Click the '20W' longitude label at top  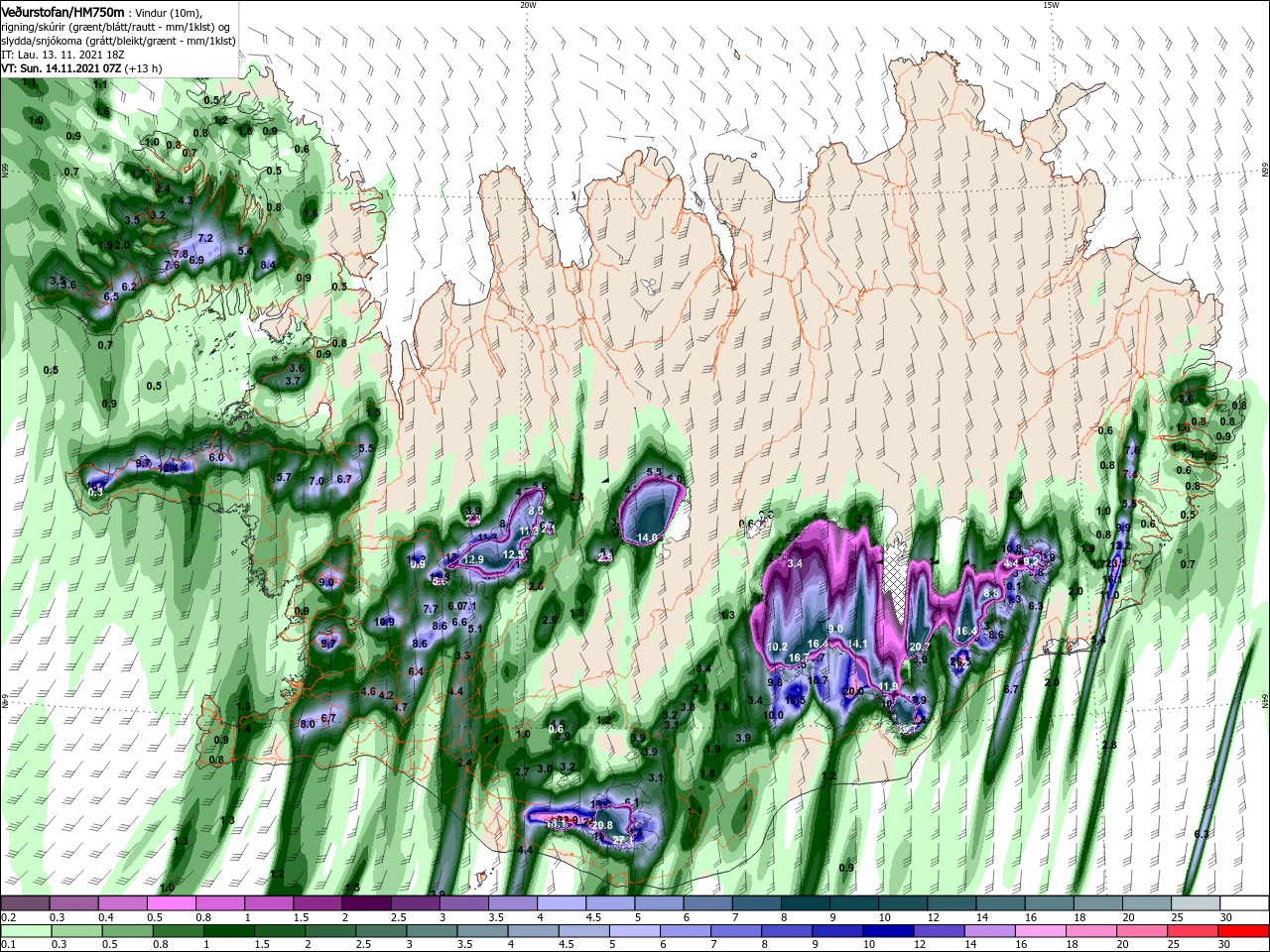point(528,5)
